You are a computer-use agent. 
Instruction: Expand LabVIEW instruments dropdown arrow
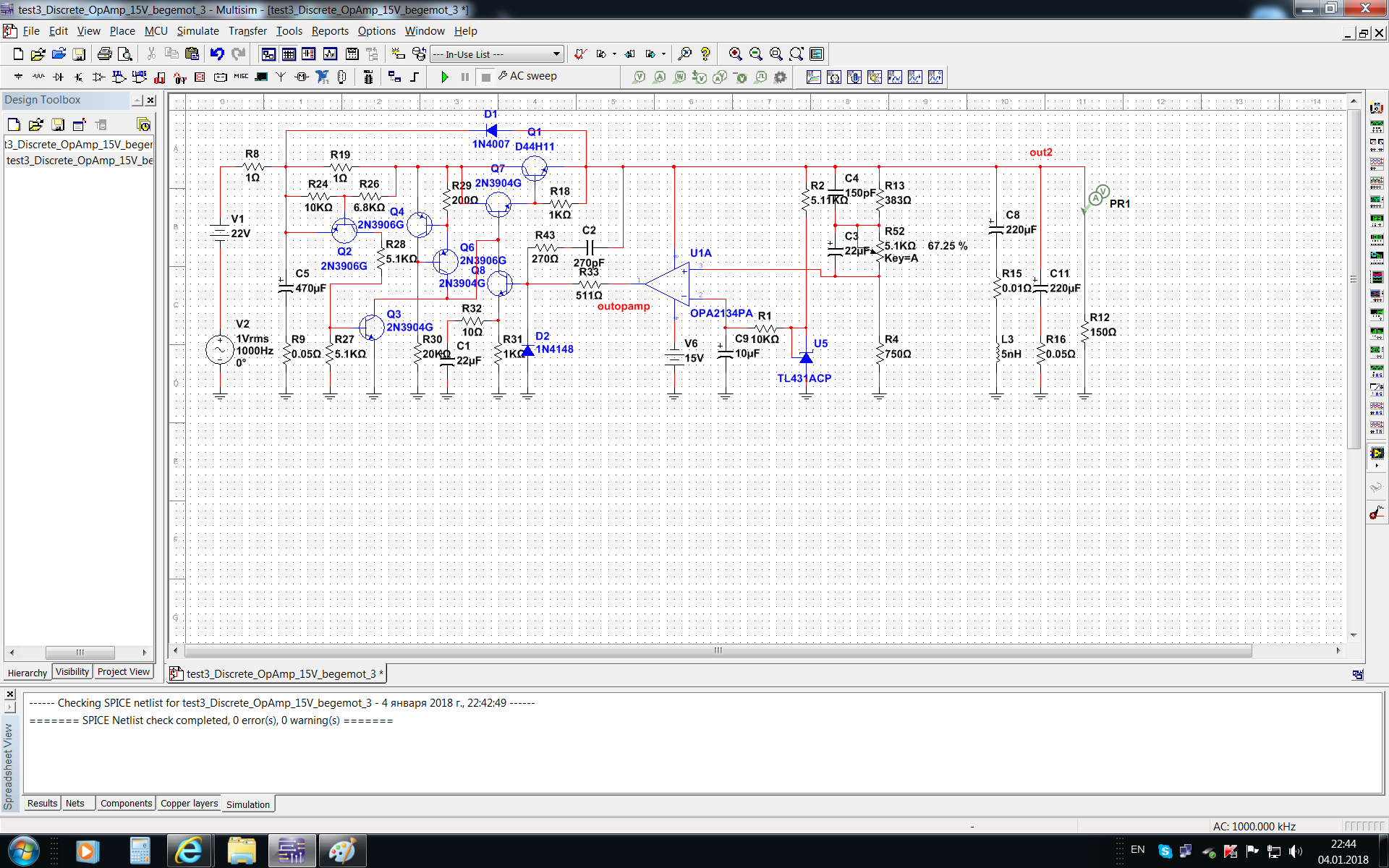(1377, 465)
